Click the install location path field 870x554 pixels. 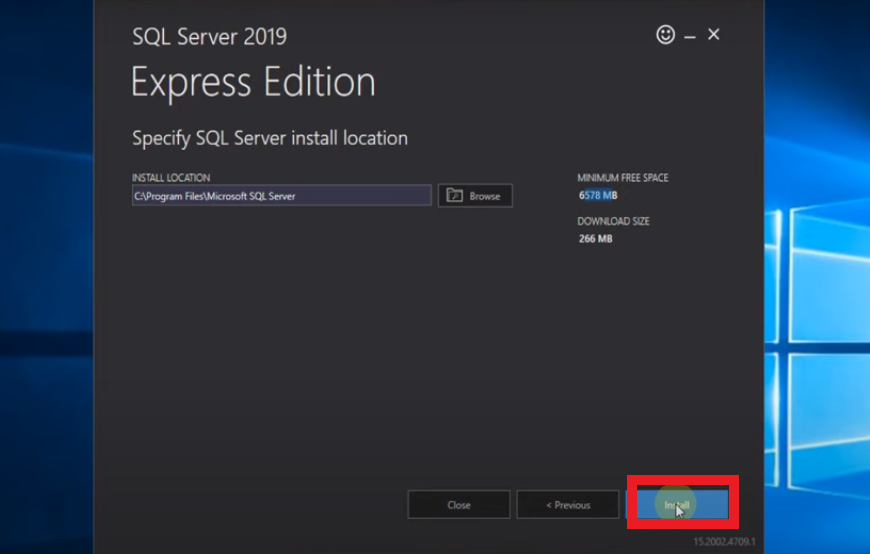(x=281, y=195)
